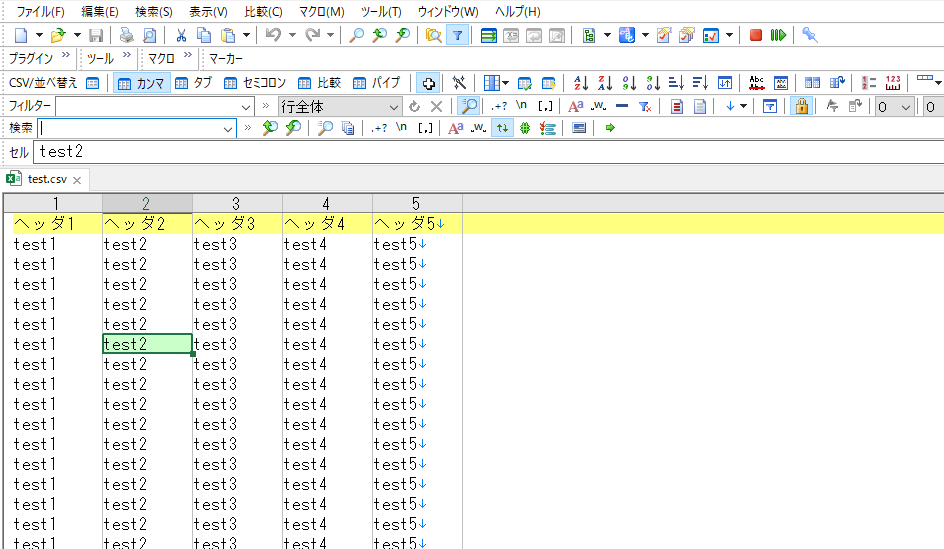Click green arrow icon at end of search bar
Image resolution: width=944 pixels, height=549 pixels.
point(610,128)
